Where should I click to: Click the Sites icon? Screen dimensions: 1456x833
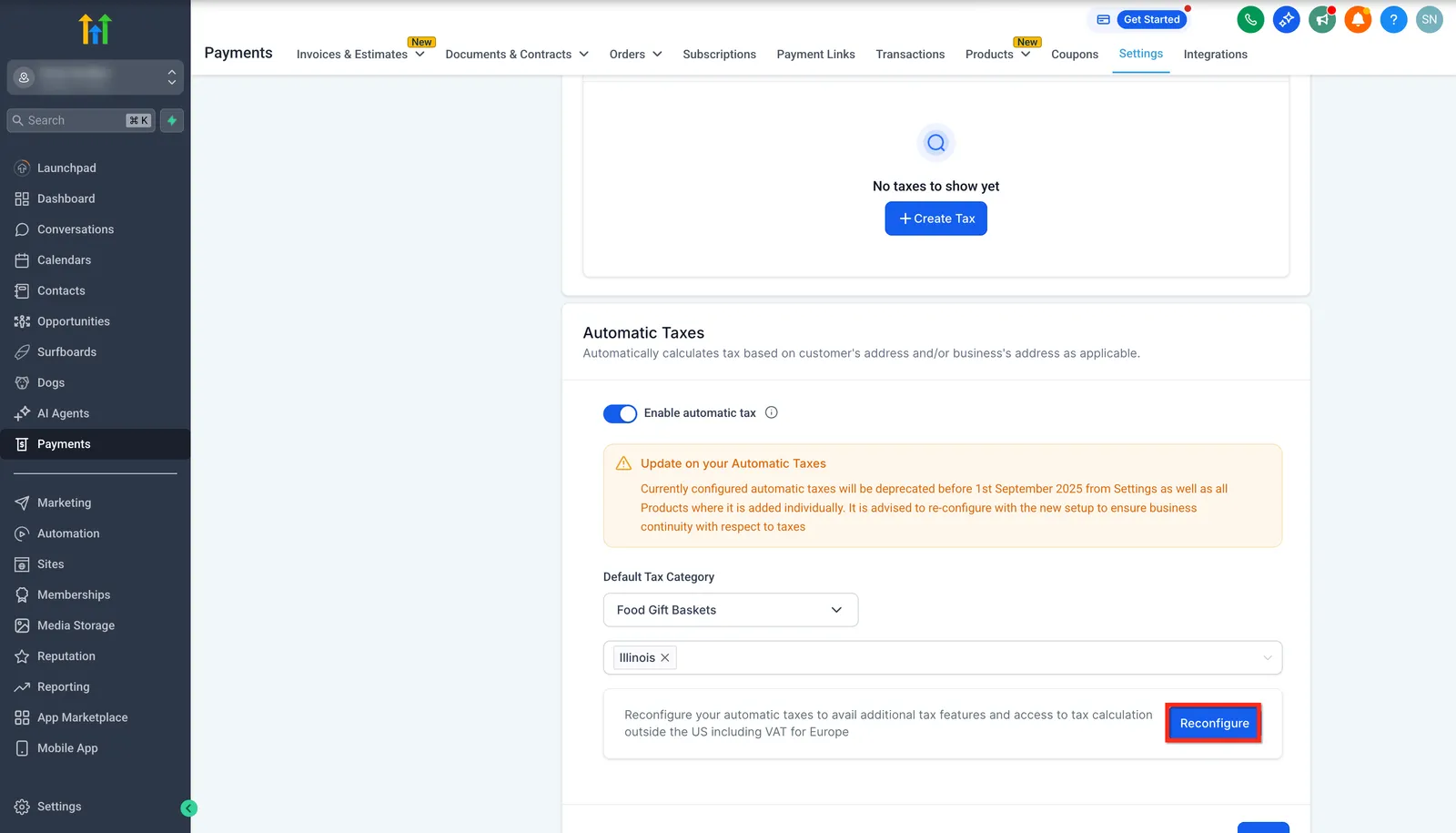point(22,564)
